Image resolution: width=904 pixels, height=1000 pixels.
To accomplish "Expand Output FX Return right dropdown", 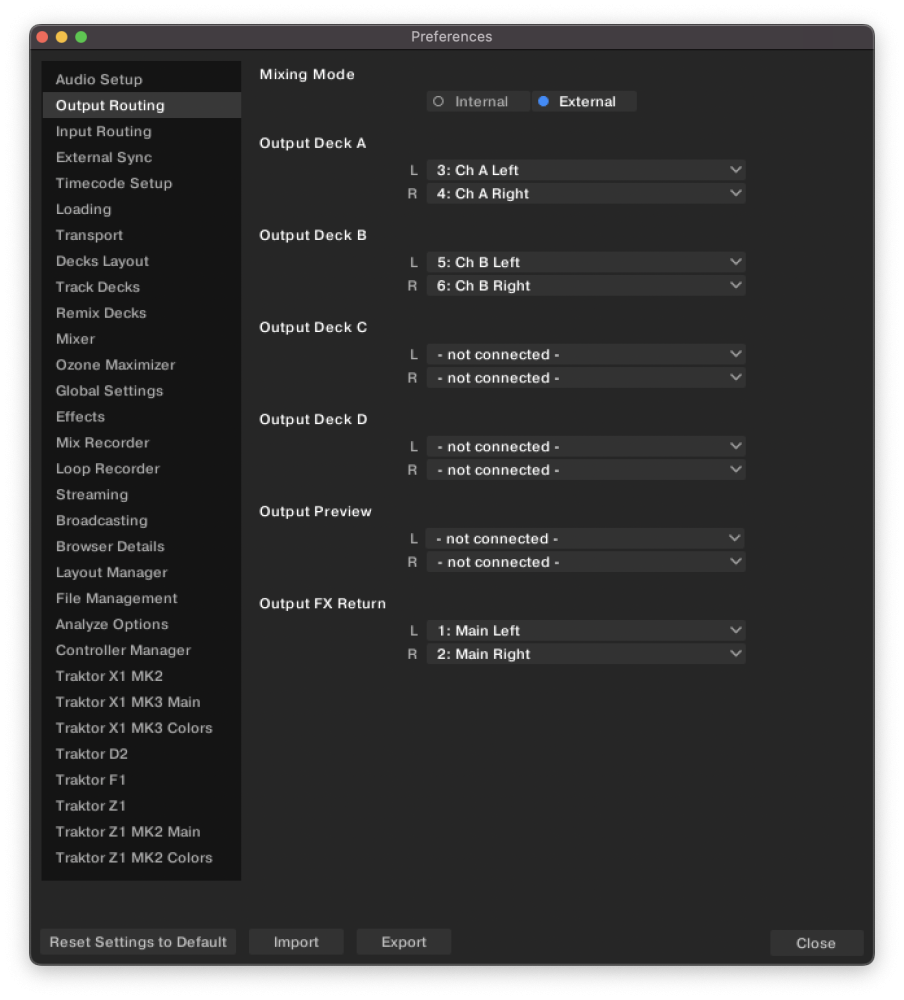I will coord(586,654).
